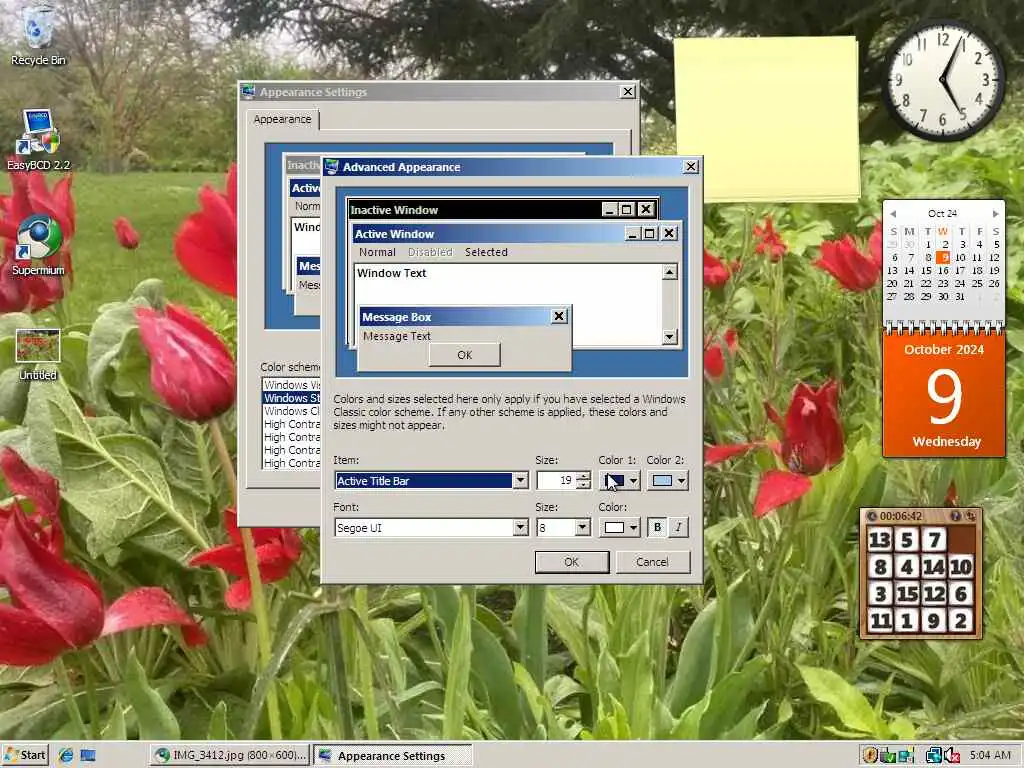Click the Start button
1024x768 pixels.
click(25, 755)
